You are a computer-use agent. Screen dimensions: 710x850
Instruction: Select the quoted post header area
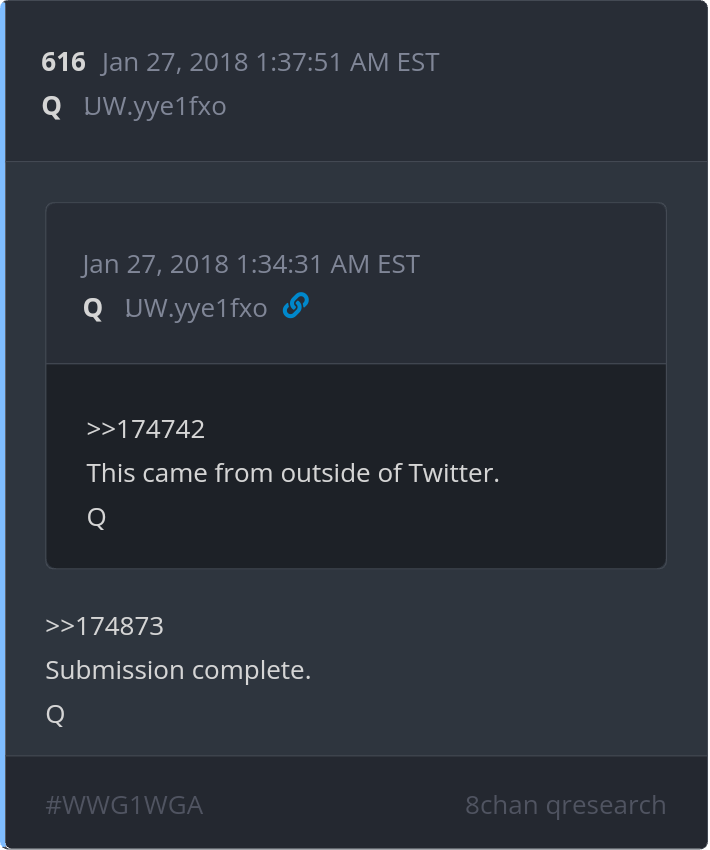point(356,283)
